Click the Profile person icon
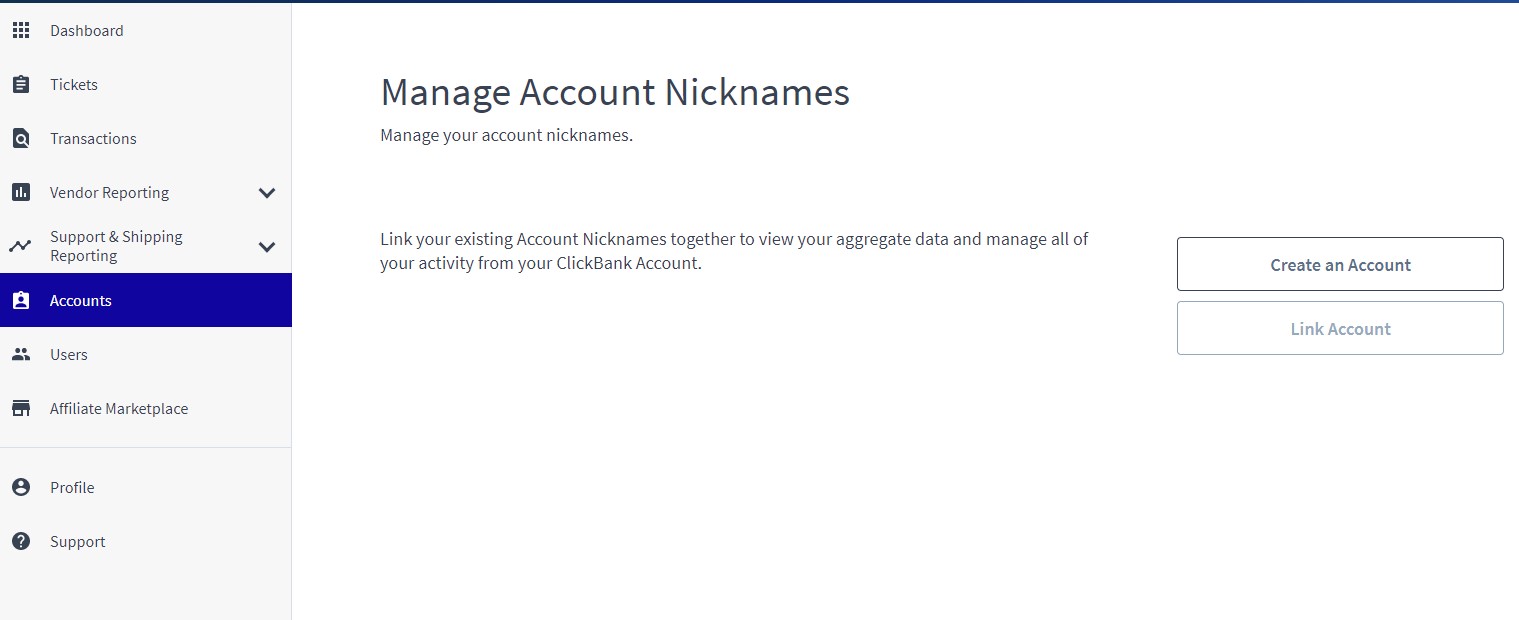 point(20,487)
